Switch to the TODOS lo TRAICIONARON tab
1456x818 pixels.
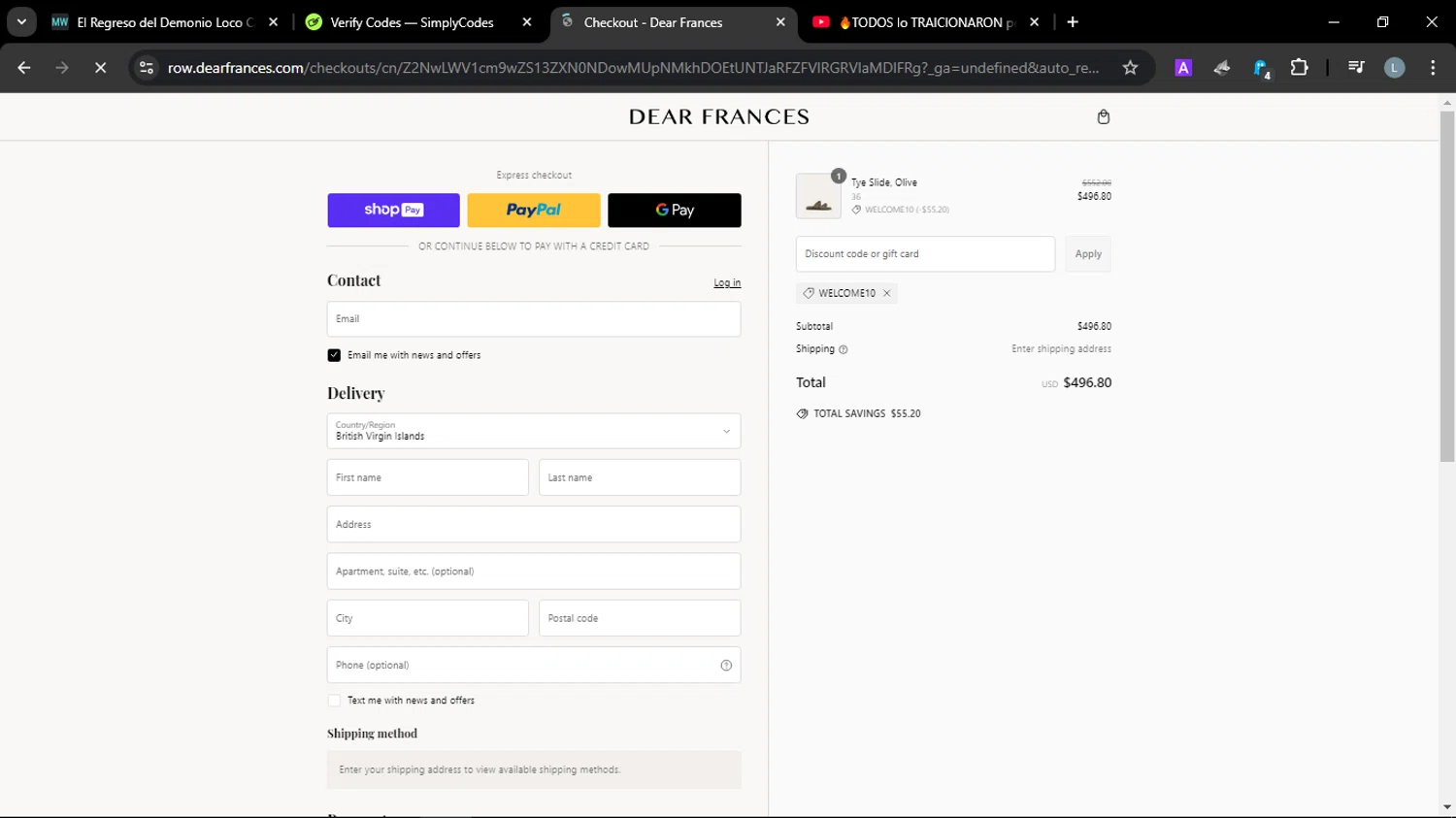(x=926, y=21)
